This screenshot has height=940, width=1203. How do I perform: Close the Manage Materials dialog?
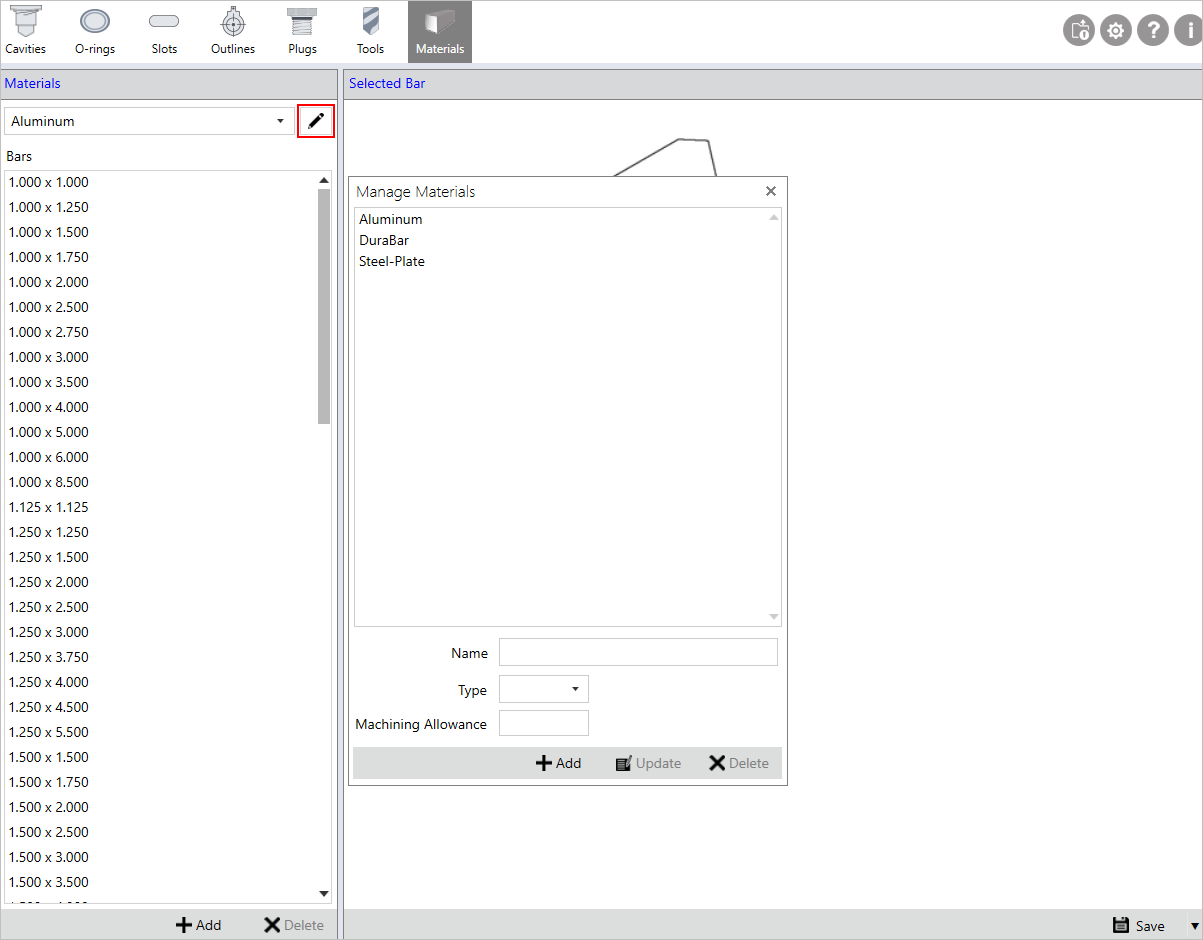770,191
